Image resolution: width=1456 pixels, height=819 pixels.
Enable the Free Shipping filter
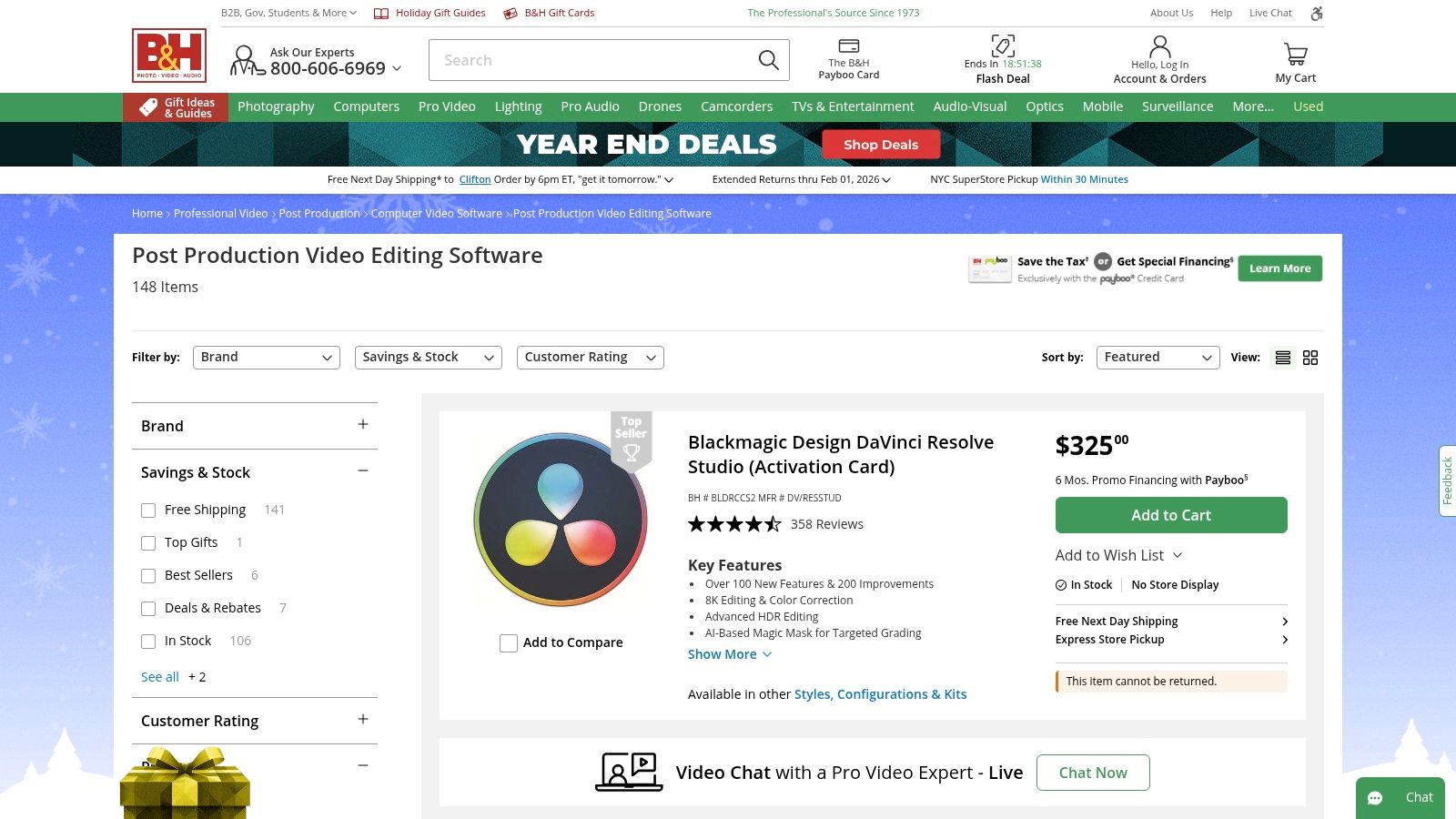[148, 511]
